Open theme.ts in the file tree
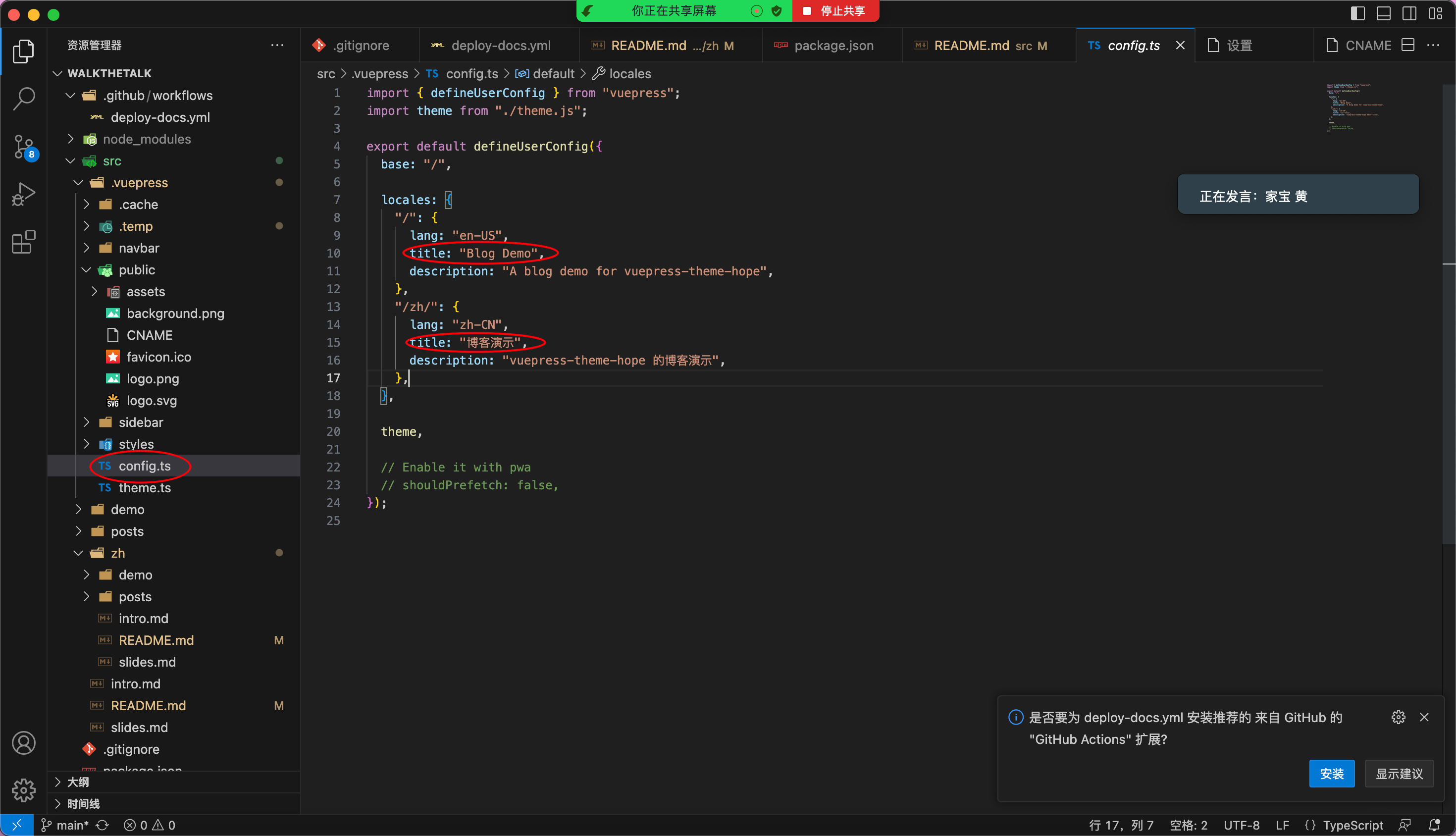The width and height of the screenshot is (1456, 836). 145,487
